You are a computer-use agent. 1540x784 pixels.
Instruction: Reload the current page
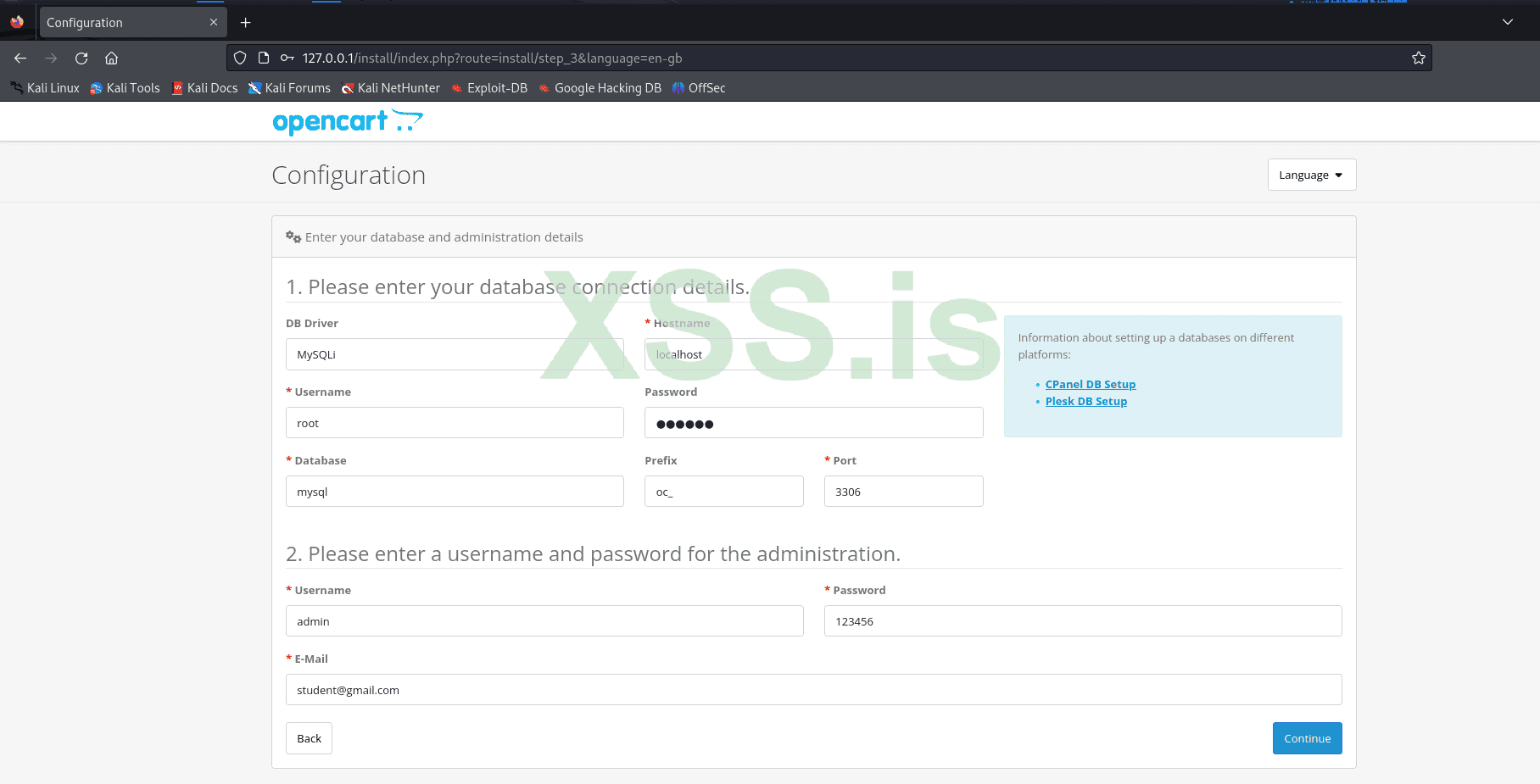coord(81,58)
